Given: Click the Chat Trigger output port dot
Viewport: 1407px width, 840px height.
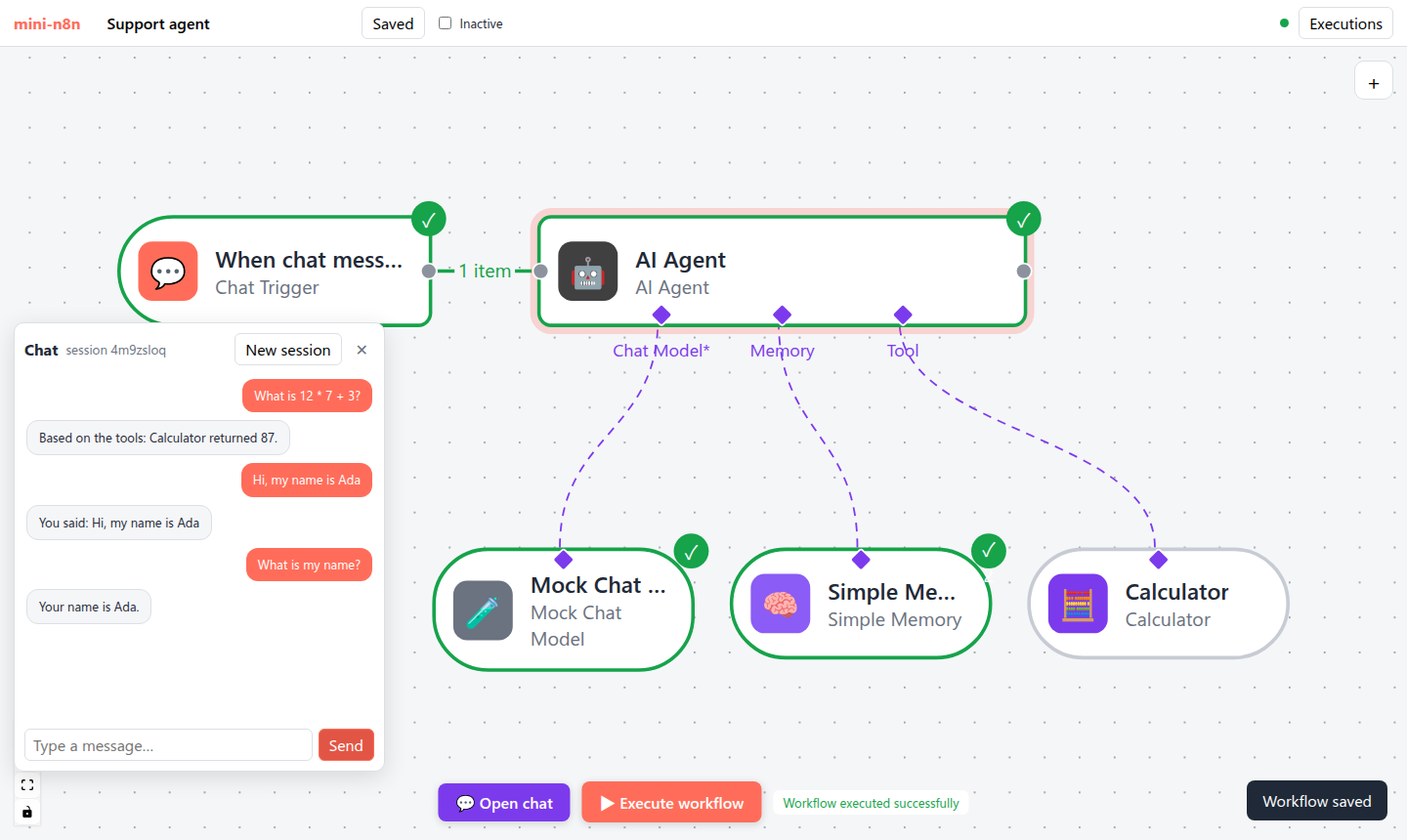Looking at the screenshot, I should 429,272.
